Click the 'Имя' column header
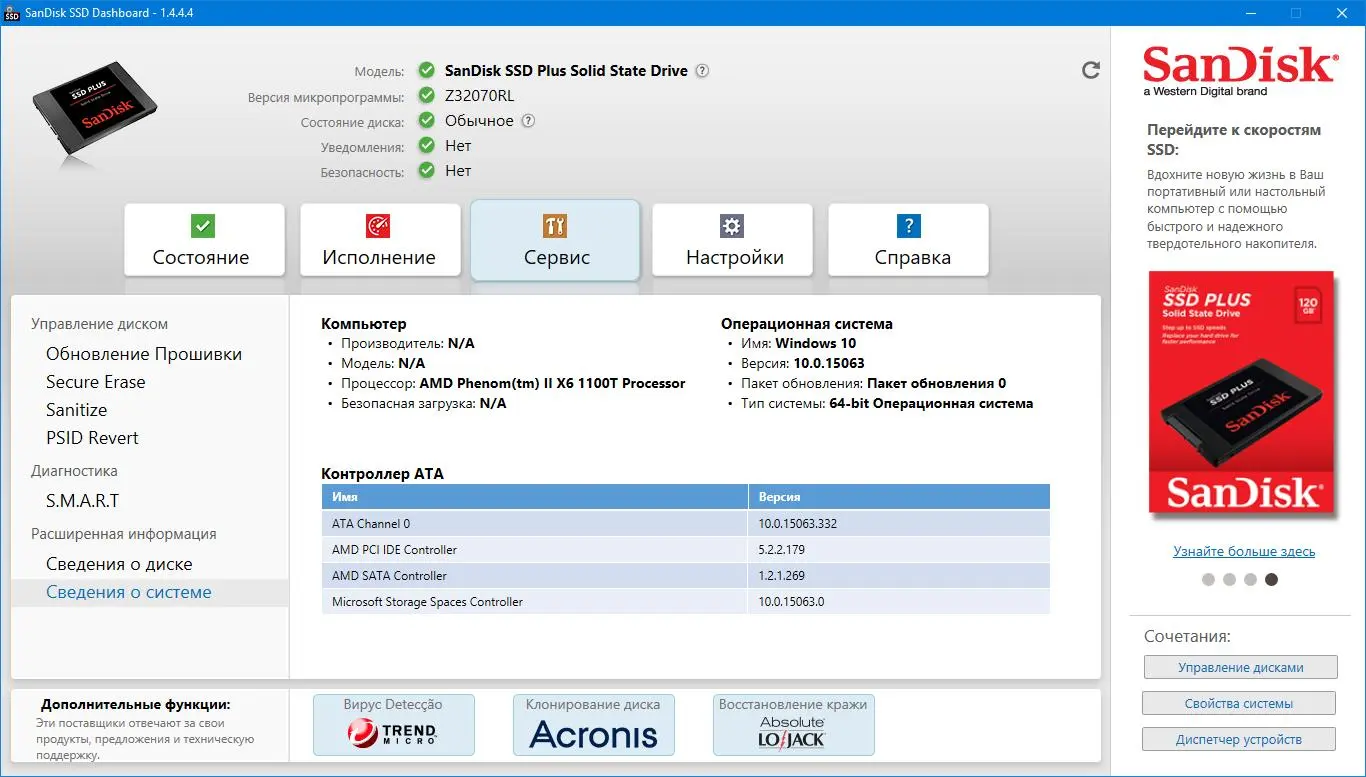 coord(535,497)
